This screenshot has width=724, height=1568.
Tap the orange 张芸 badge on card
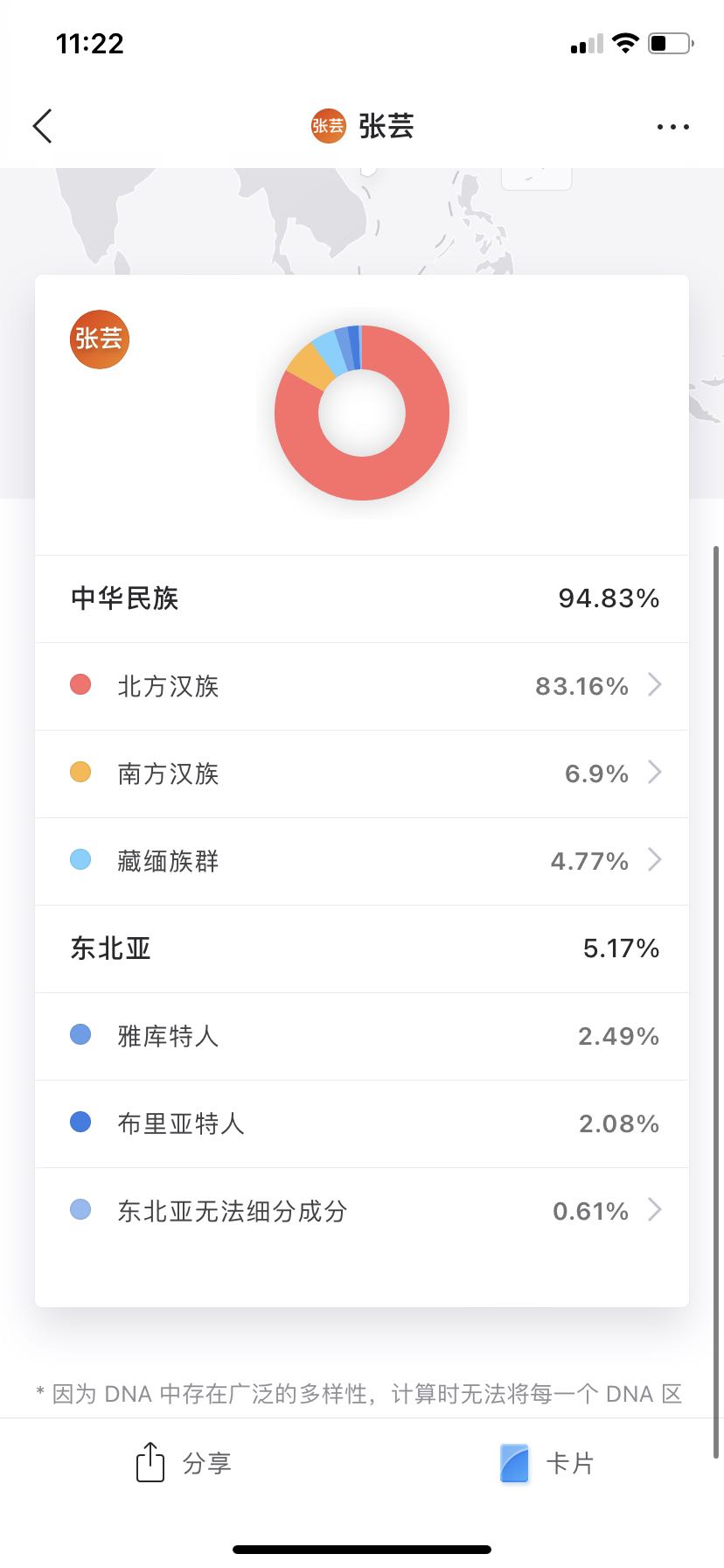(x=100, y=339)
